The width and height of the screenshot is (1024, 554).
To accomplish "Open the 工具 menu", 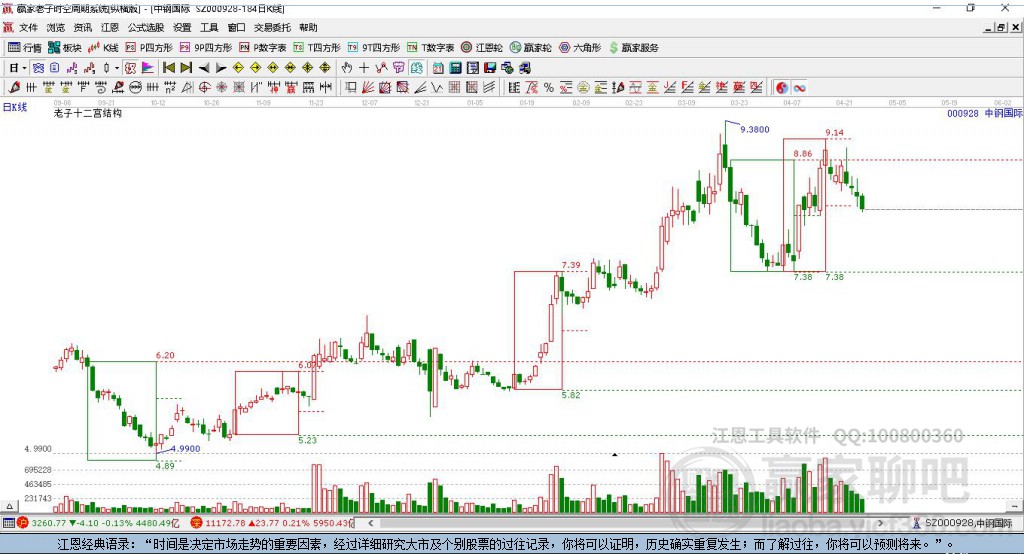I will [x=209, y=27].
